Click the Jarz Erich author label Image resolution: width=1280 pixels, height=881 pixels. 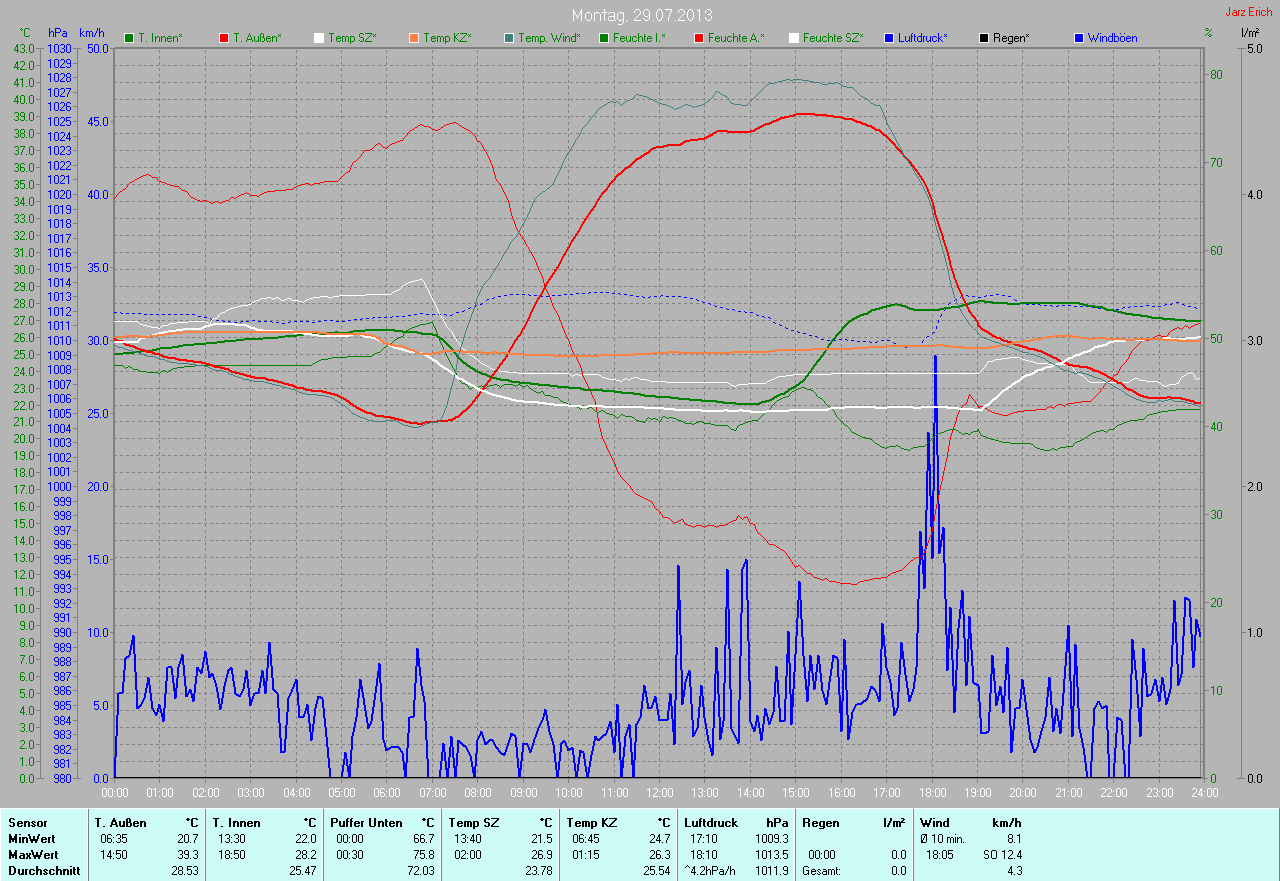click(1249, 12)
